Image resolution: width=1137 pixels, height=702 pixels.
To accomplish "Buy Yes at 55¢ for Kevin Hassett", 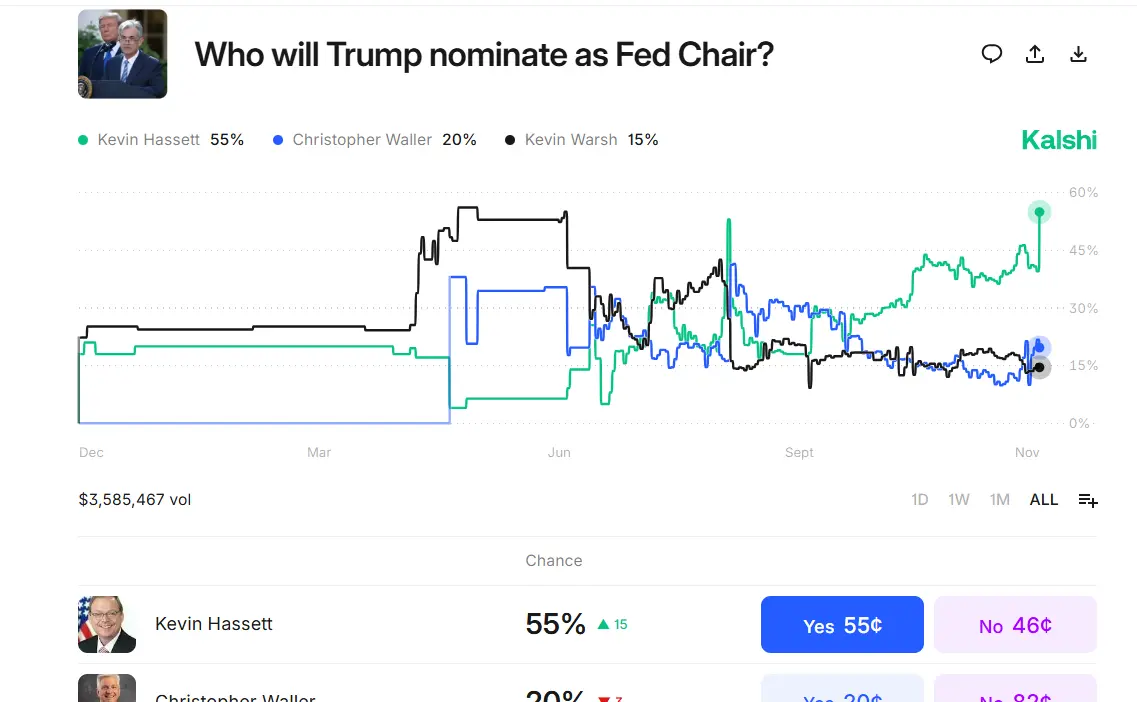I will pyautogui.click(x=842, y=624).
